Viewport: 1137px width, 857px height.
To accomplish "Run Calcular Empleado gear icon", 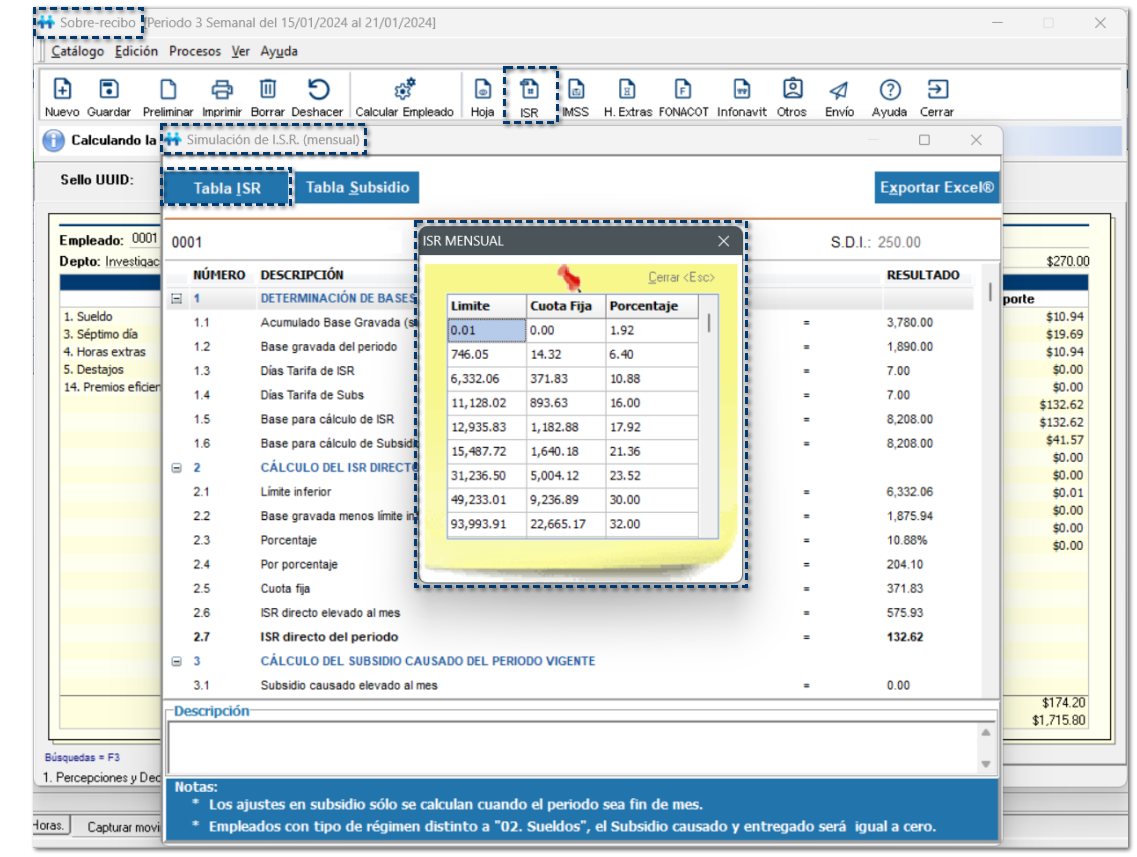I will (x=404, y=90).
